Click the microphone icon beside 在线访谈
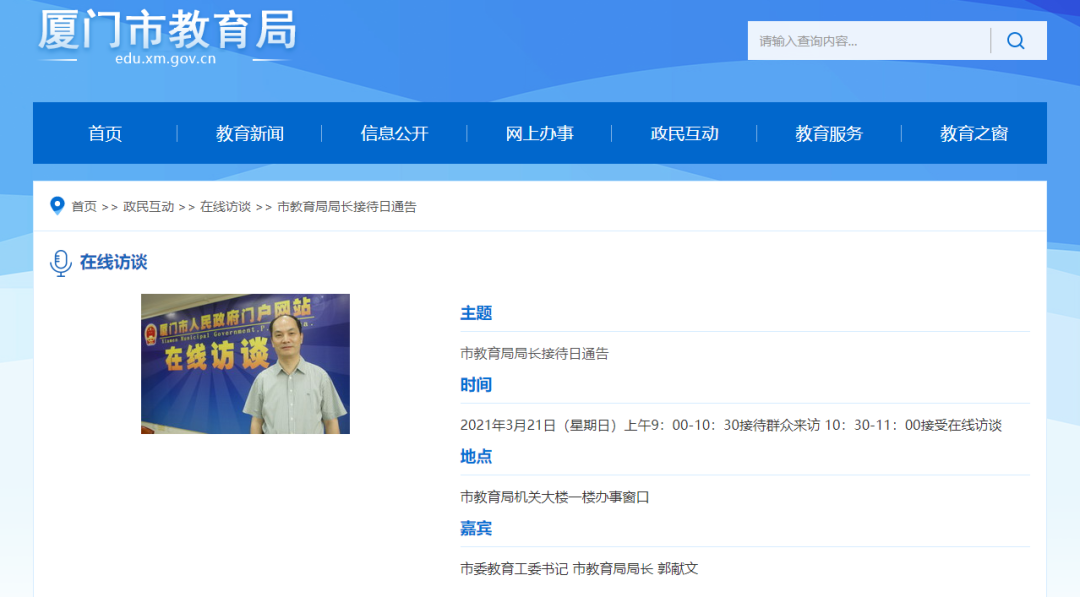Screen dimensions: 1080x597 (61, 263)
